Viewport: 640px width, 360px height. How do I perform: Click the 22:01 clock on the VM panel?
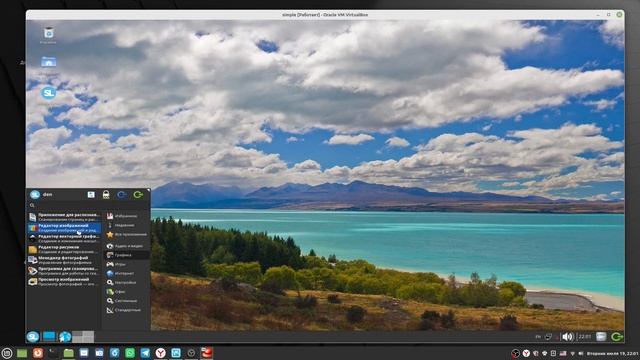coord(584,337)
